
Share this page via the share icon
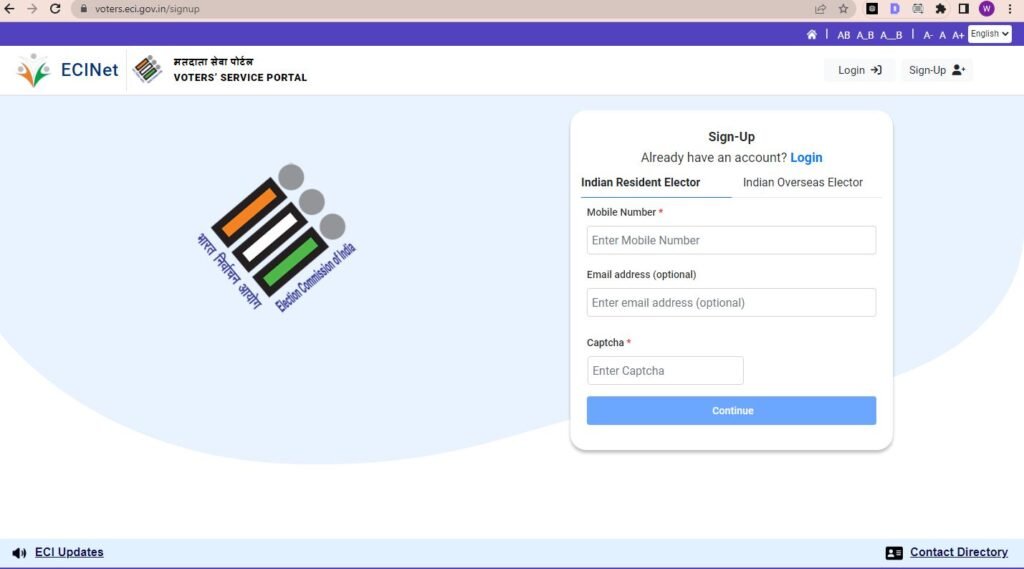pos(820,9)
